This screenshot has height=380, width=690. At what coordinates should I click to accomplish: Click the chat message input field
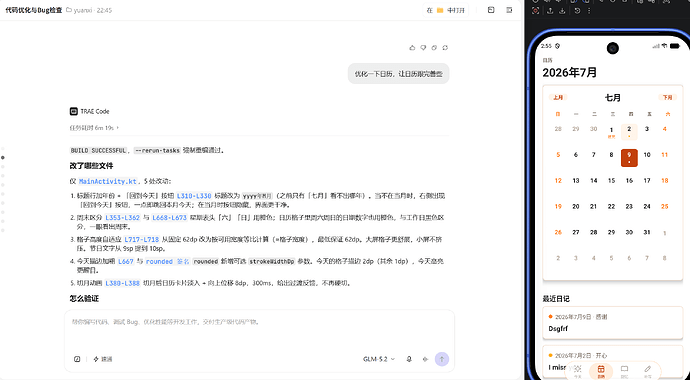[x=259, y=330]
